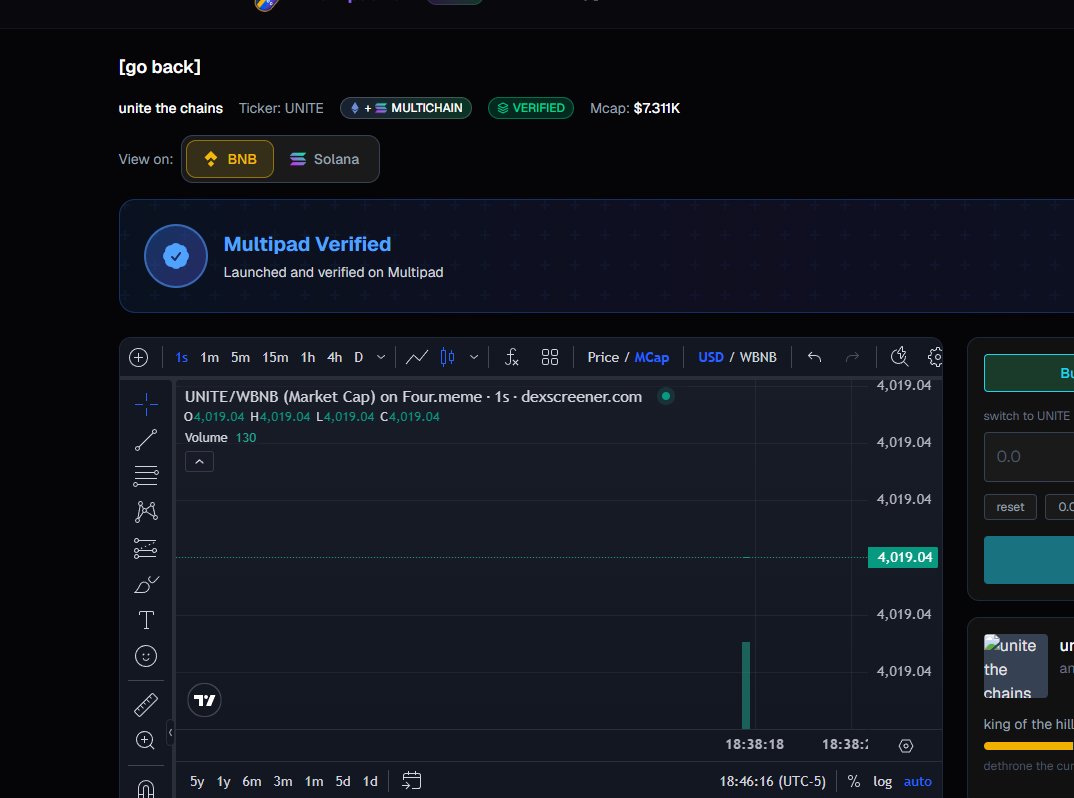Select the brush drawing tool
This screenshot has height=798, width=1074.
point(146,584)
